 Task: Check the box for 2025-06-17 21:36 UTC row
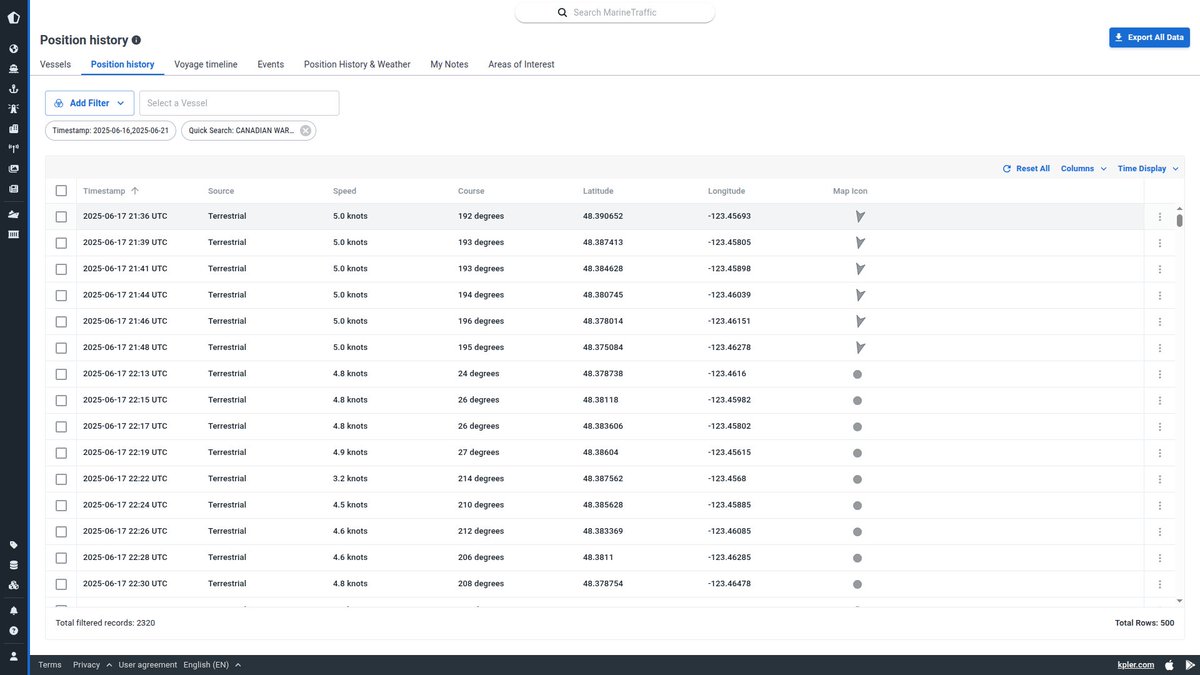click(61, 216)
